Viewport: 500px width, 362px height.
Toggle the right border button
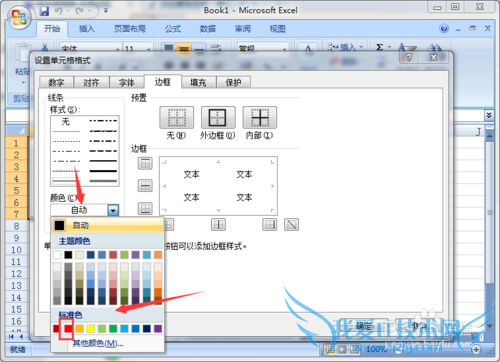click(x=270, y=225)
